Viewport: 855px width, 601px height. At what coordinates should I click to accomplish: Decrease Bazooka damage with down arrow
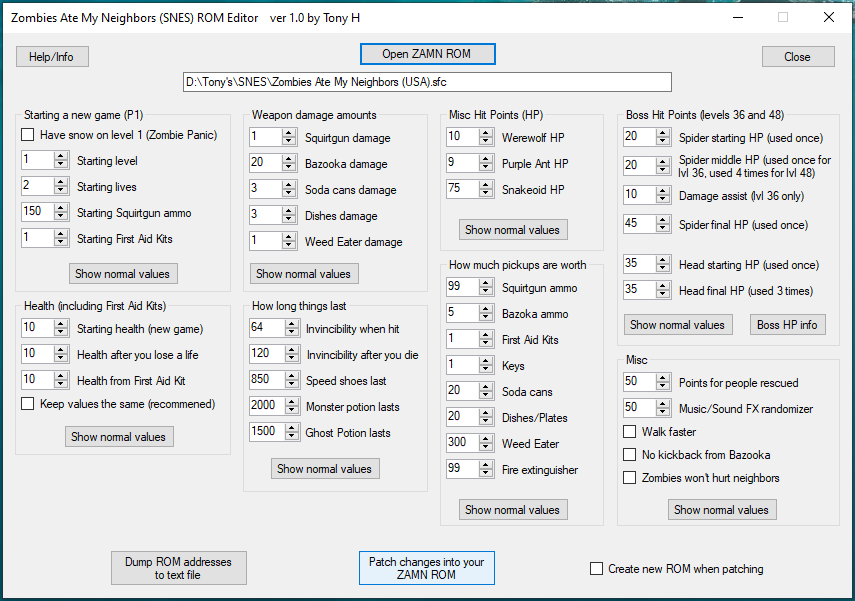point(290,167)
